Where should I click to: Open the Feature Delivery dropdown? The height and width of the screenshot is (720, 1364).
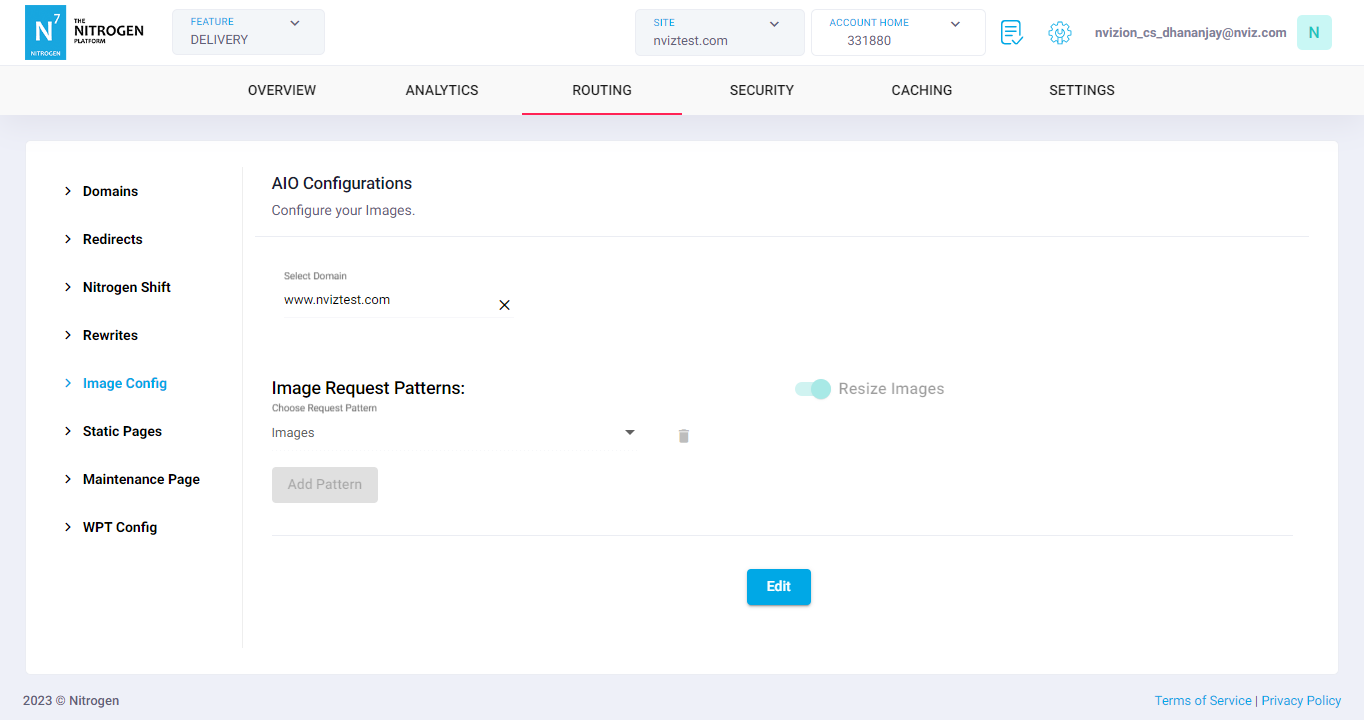[248, 32]
